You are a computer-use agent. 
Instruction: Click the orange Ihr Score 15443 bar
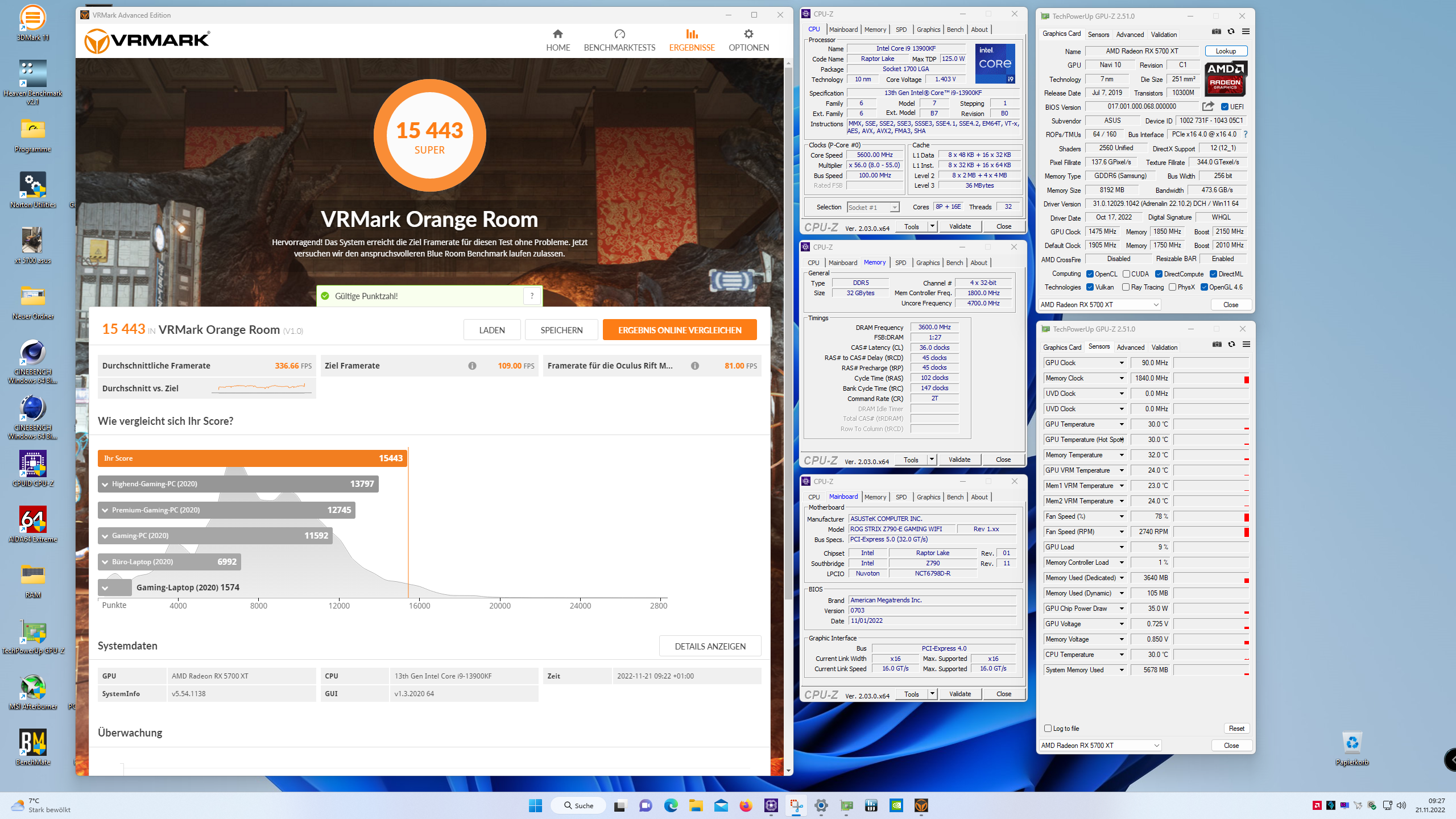tap(253, 458)
